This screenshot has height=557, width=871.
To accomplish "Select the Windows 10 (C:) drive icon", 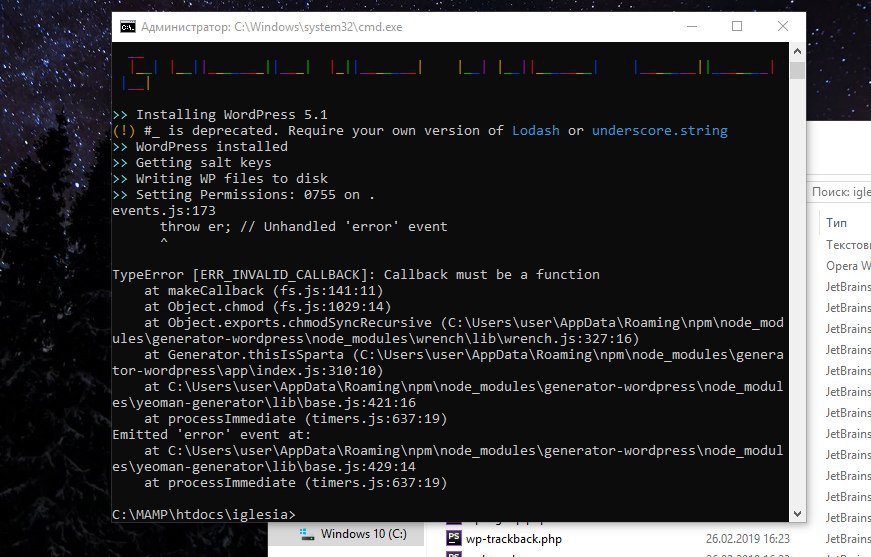I will click(x=306, y=534).
